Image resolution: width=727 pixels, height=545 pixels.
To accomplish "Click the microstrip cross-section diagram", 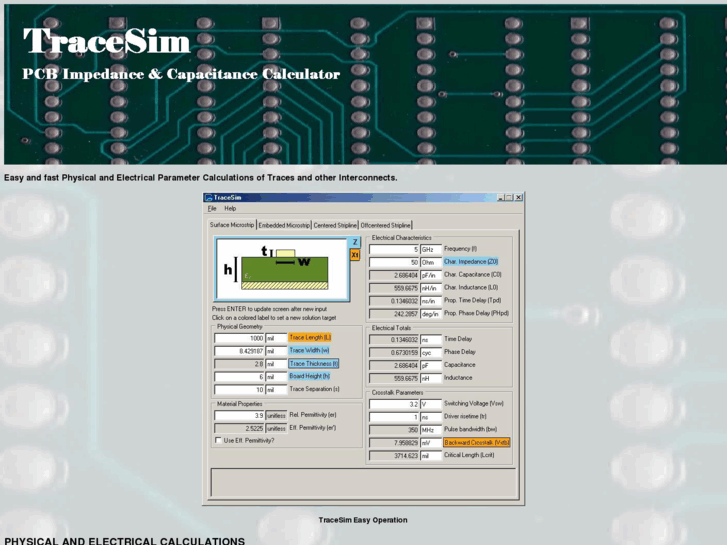I will pyautogui.click(x=282, y=269).
